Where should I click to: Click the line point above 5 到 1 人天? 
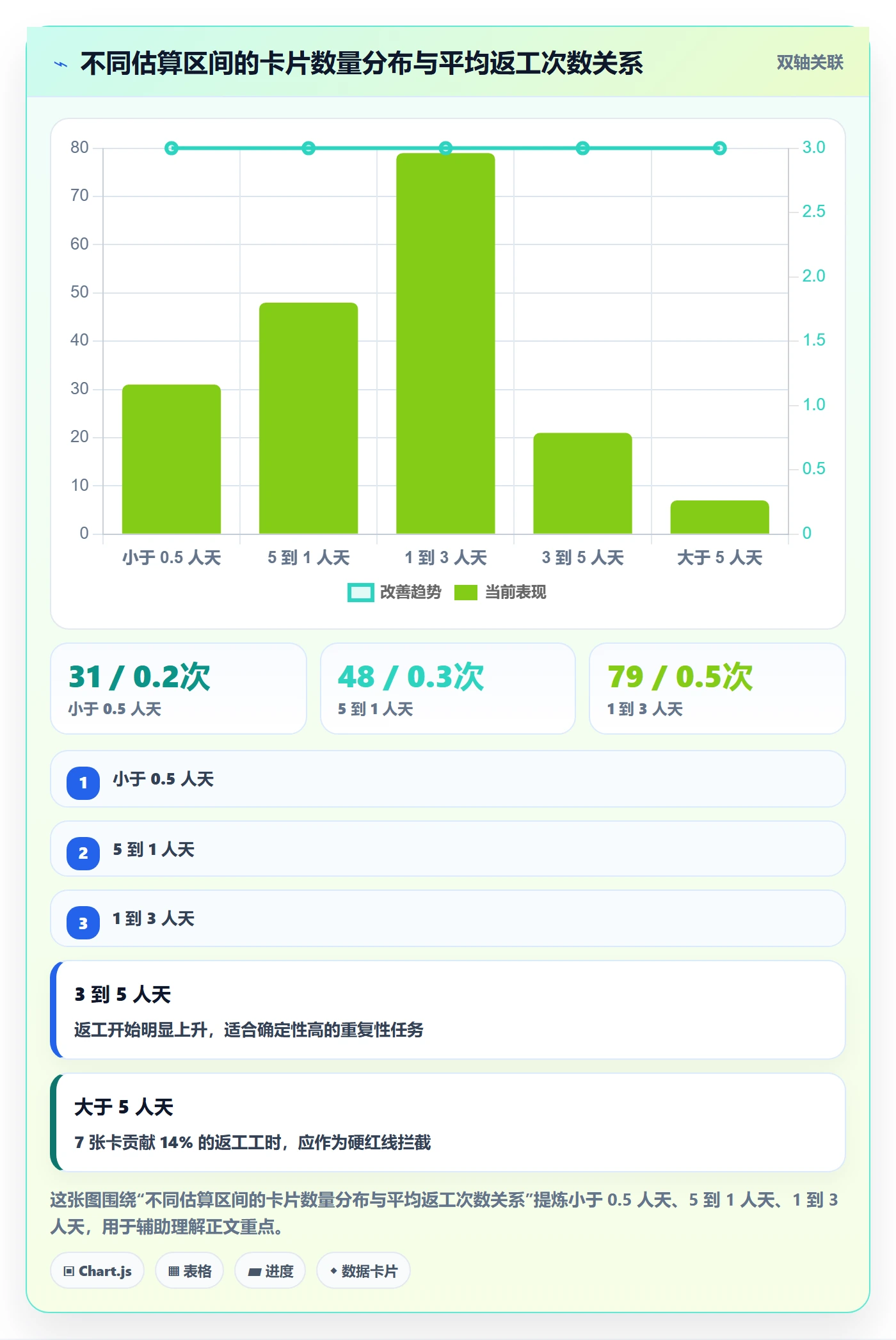[308, 148]
